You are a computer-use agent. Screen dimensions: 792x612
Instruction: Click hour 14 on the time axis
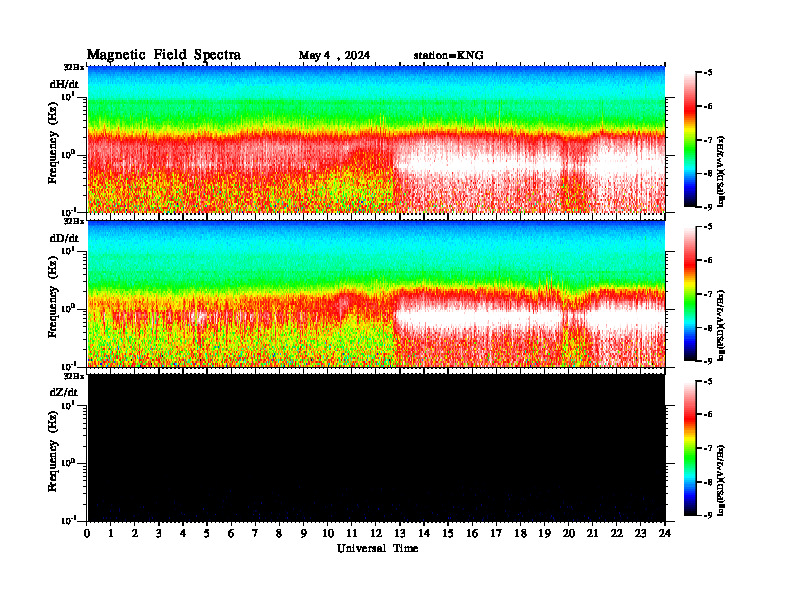click(x=424, y=534)
